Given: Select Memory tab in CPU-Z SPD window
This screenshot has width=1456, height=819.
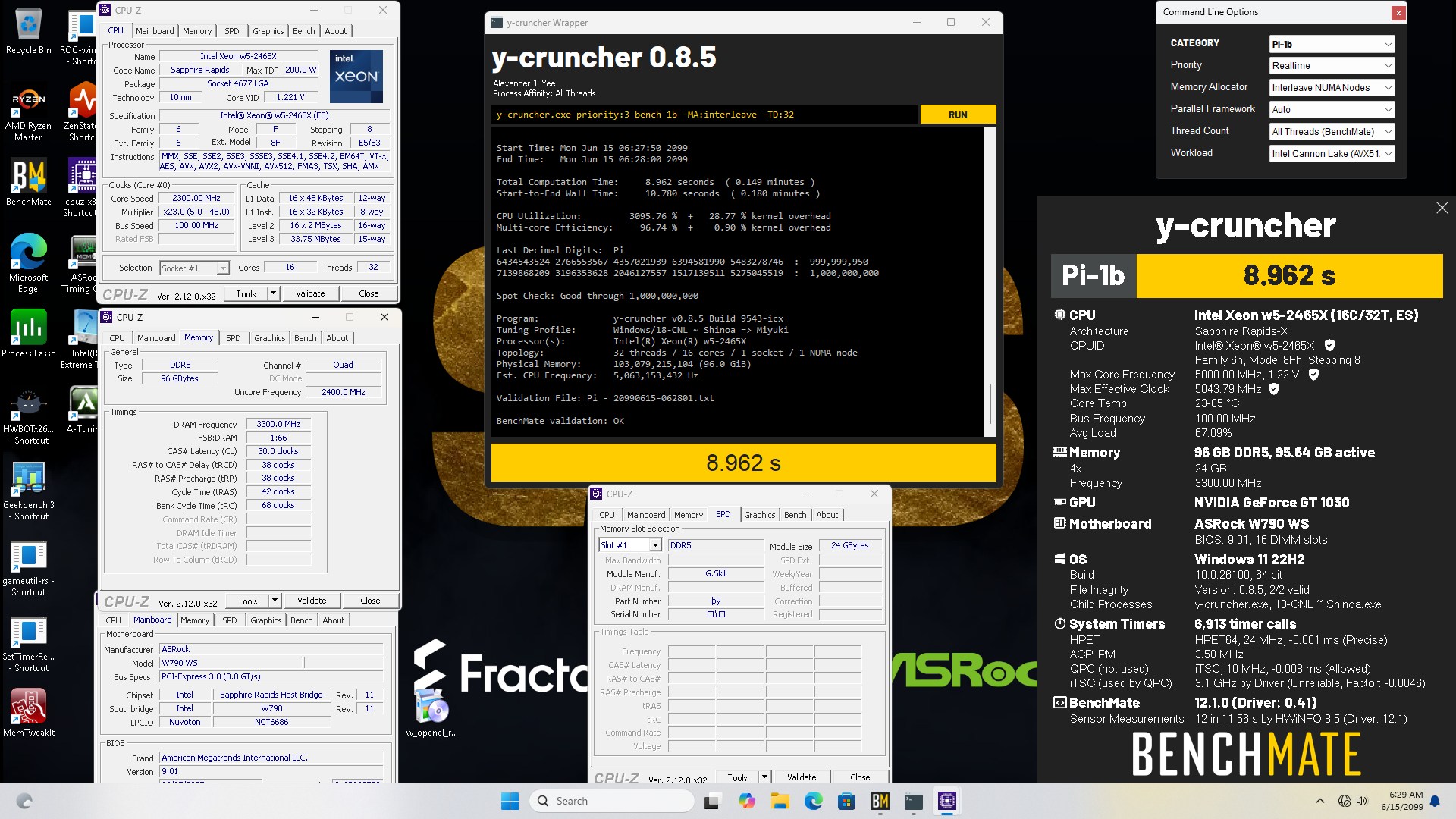Looking at the screenshot, I should pyautogui.click(x=688, y=515).
